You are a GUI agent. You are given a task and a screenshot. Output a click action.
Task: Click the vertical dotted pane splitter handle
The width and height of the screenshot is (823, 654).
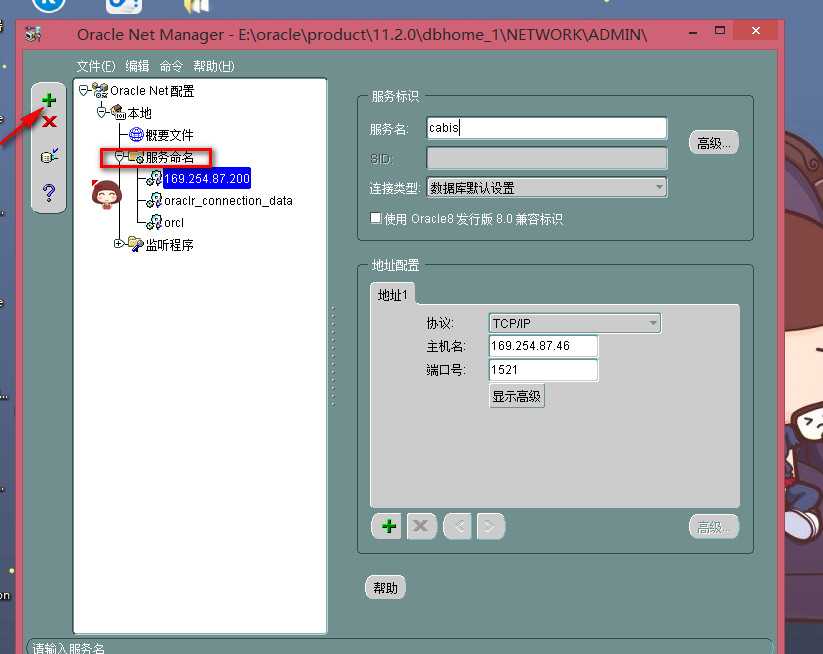click(x=333, y=356)
